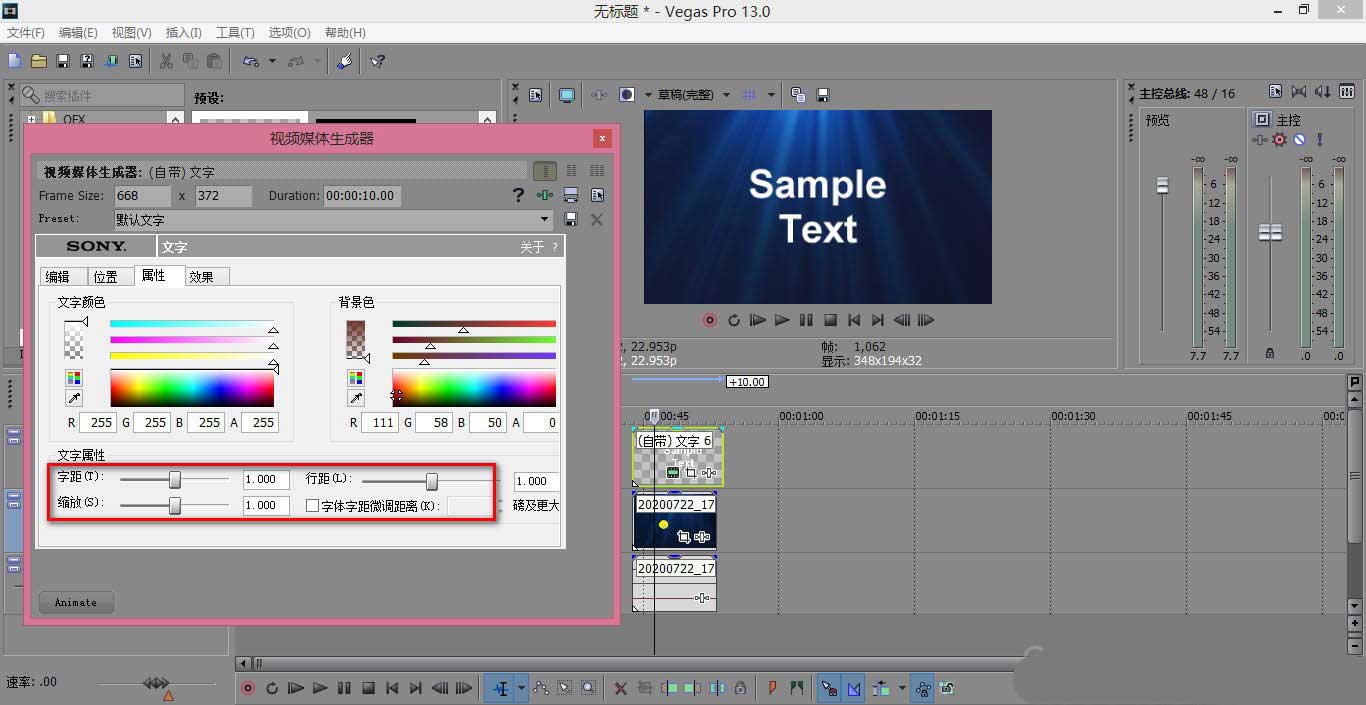1366x705 pixels.
Task: Open the 工具(T) menu
Action: 235,33
